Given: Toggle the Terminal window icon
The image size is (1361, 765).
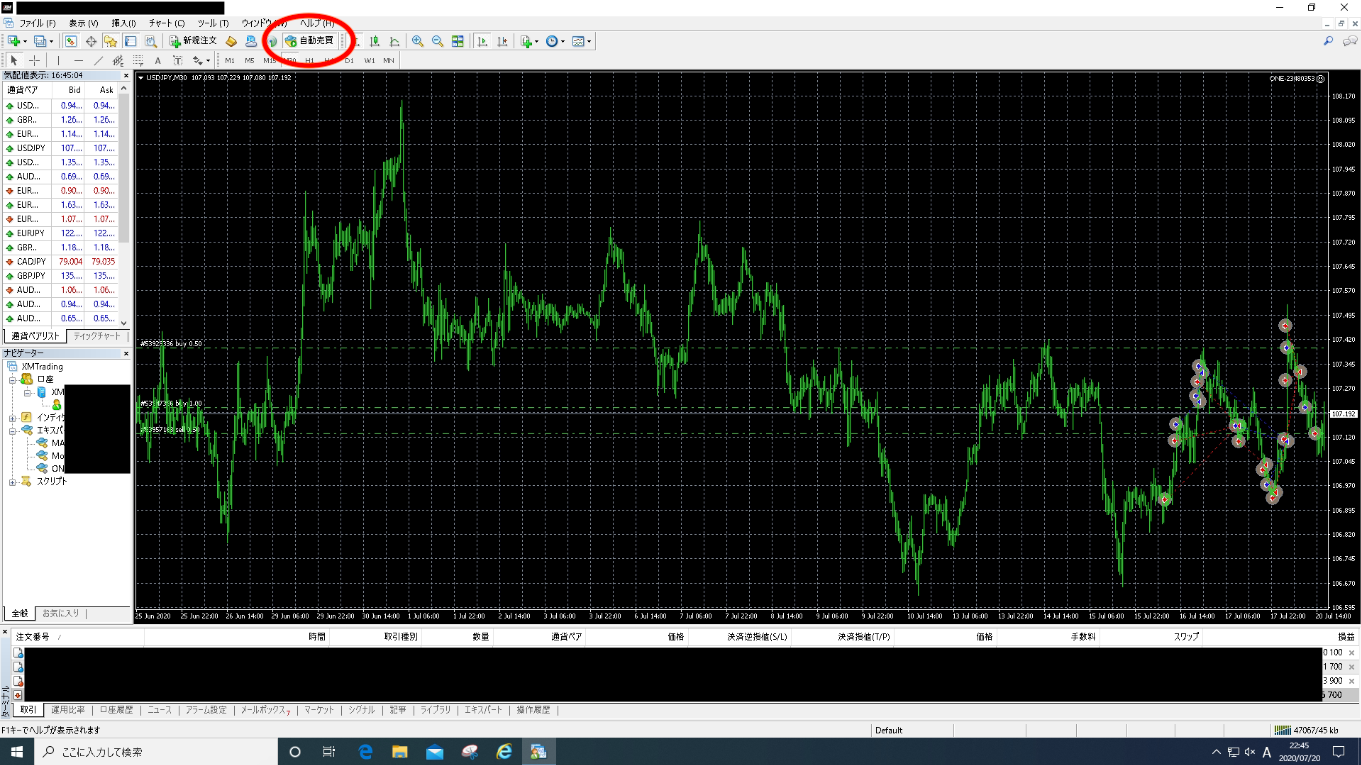Looking at the screenshot, I should coord(130,41).
